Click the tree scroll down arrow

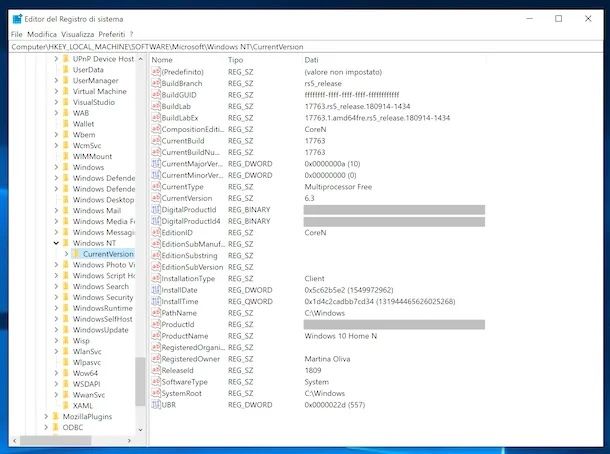(140, 429)
